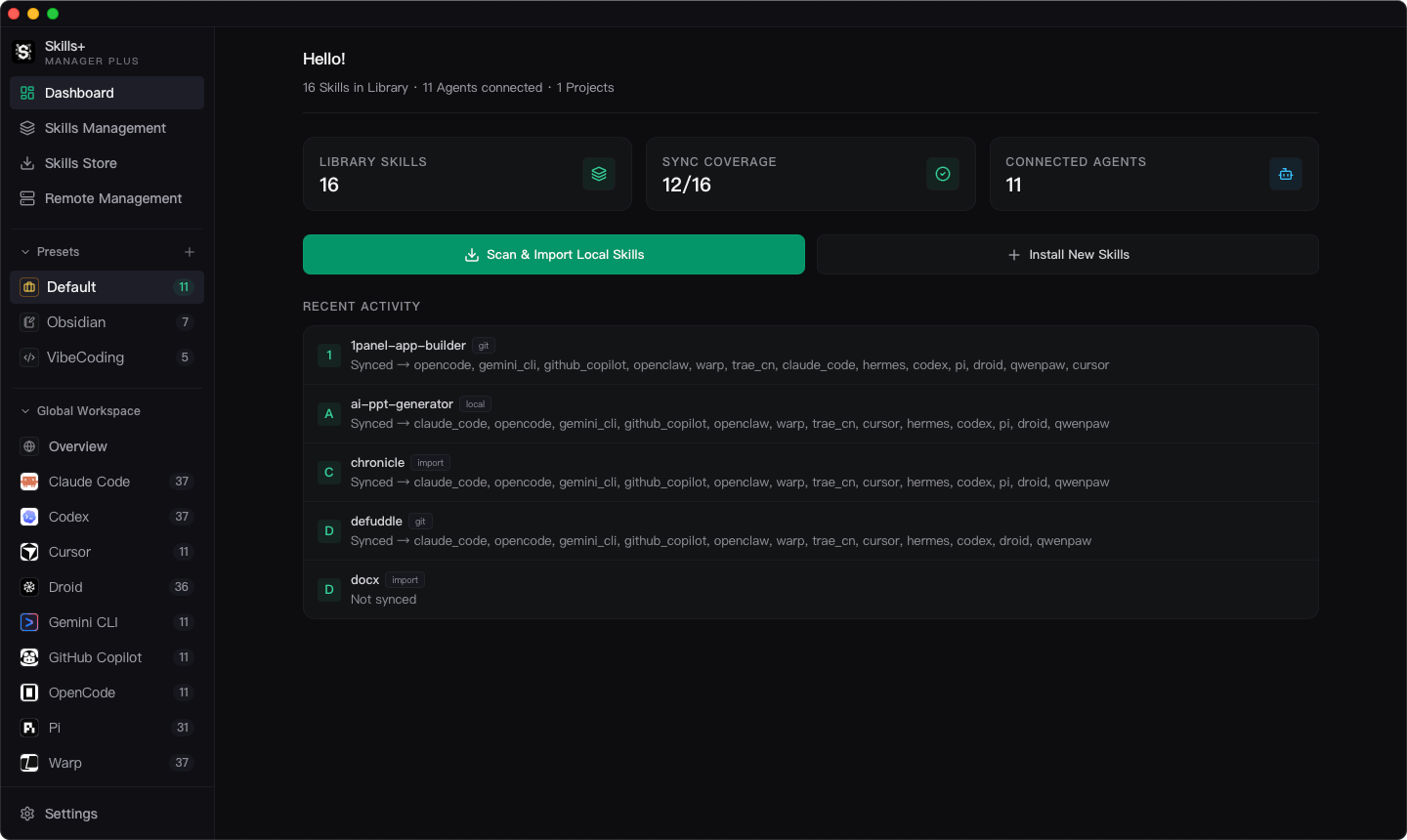Open ai-ppt-generator activity entry
Image resolution: width=1407 pixels, height=840 pixels.
tap(811, 414)
